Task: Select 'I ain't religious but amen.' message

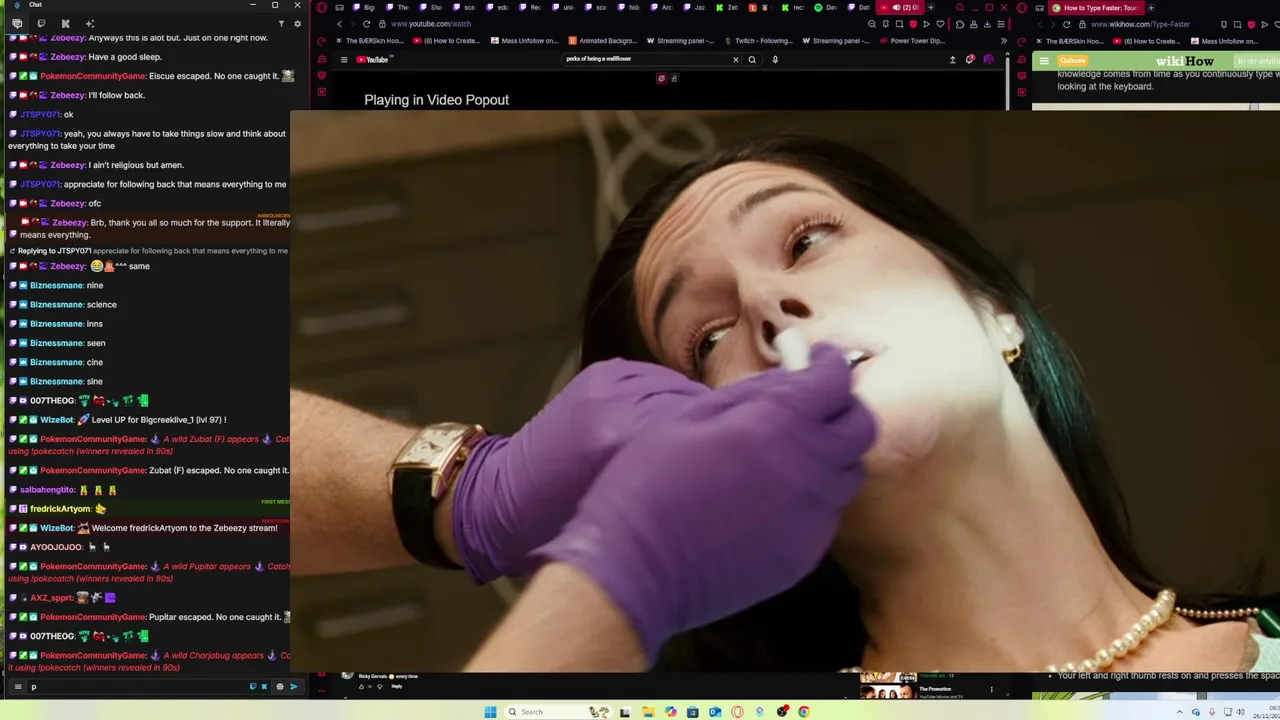Action: click(136, 165)
